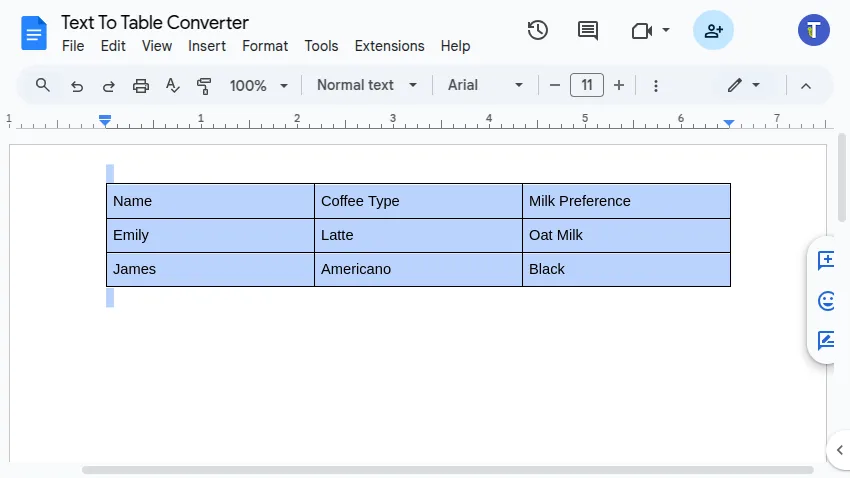Open the editing mode pencil dropdown
Image resolution: width=850 pixels, height=478 pixels.
[x=743, y=85]
